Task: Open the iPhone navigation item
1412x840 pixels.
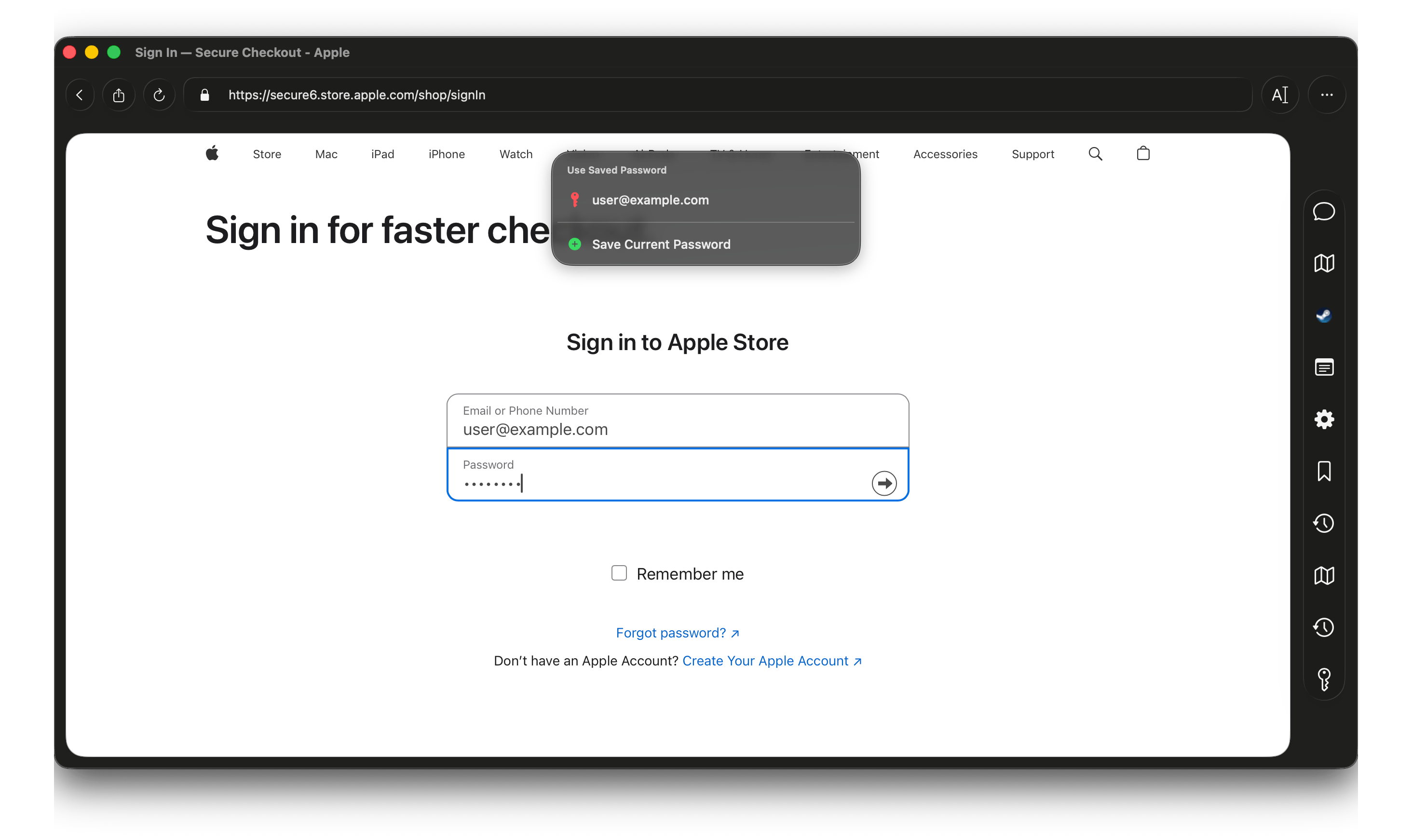Action: (x=447, y=154)
